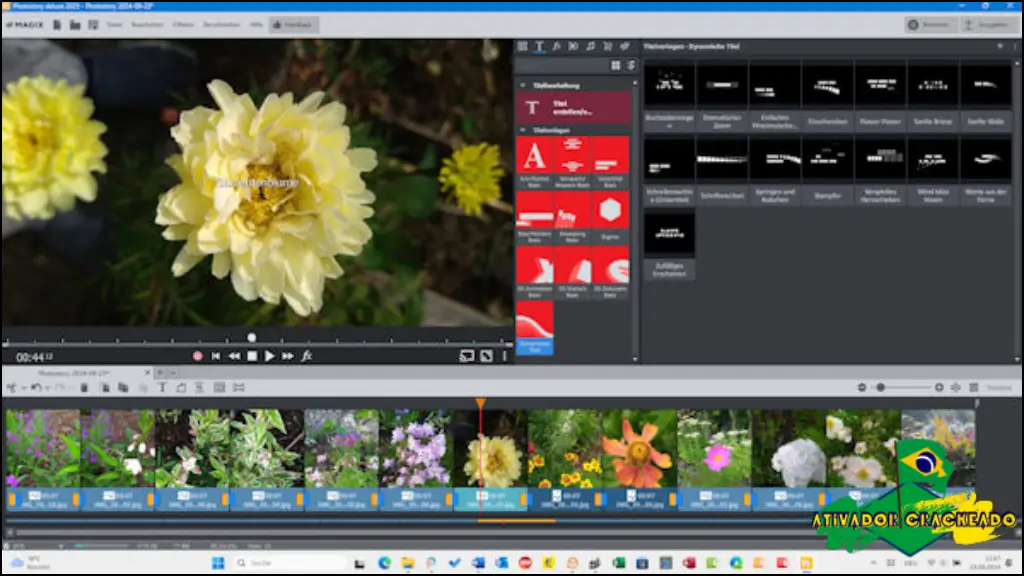Switch preview to fullscreen mode

click(487, 356)
